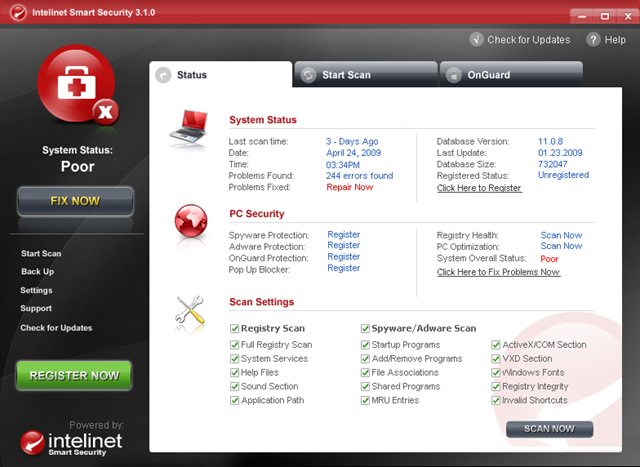
Task: Click the red globe PC Security icon
Action: pos(190,218)
